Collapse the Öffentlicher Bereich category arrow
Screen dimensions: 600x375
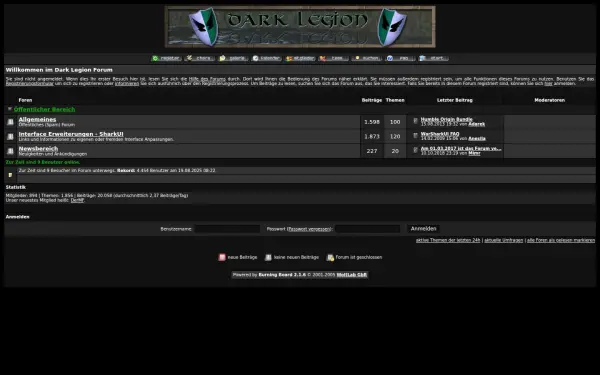tap(10, 109)
